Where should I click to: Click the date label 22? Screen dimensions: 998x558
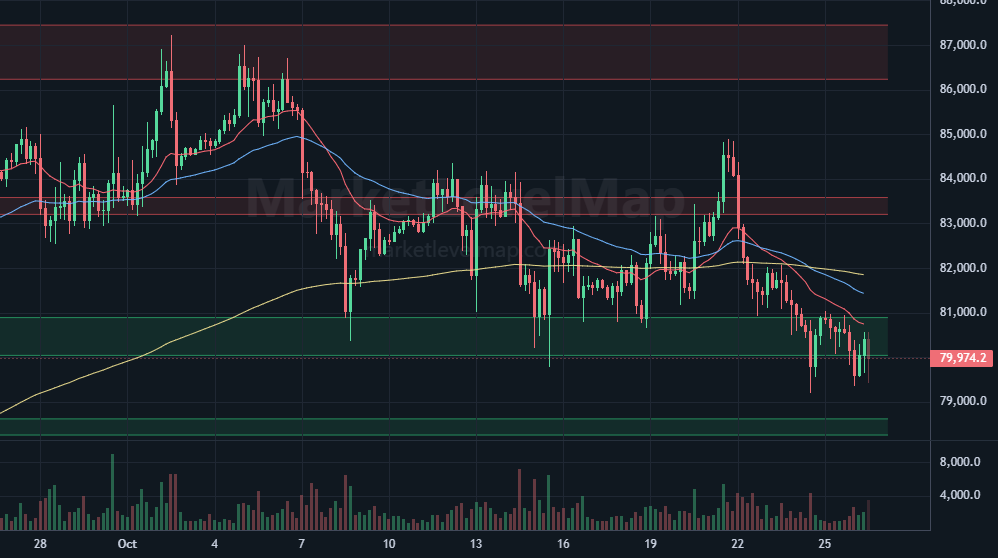738,544
